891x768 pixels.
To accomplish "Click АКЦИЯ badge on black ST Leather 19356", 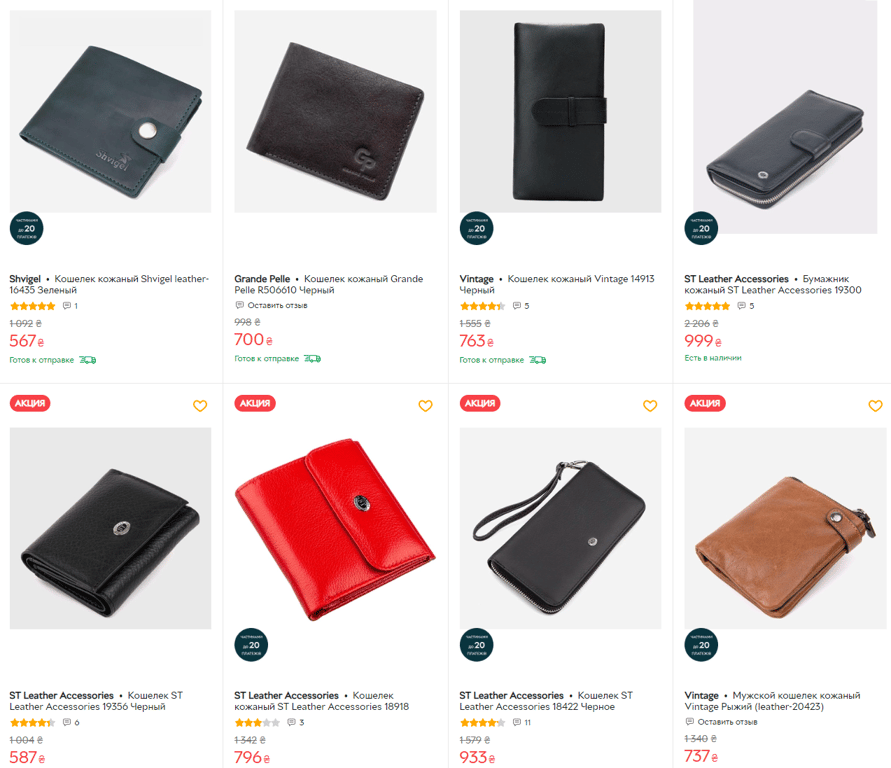I will (30, 403).
